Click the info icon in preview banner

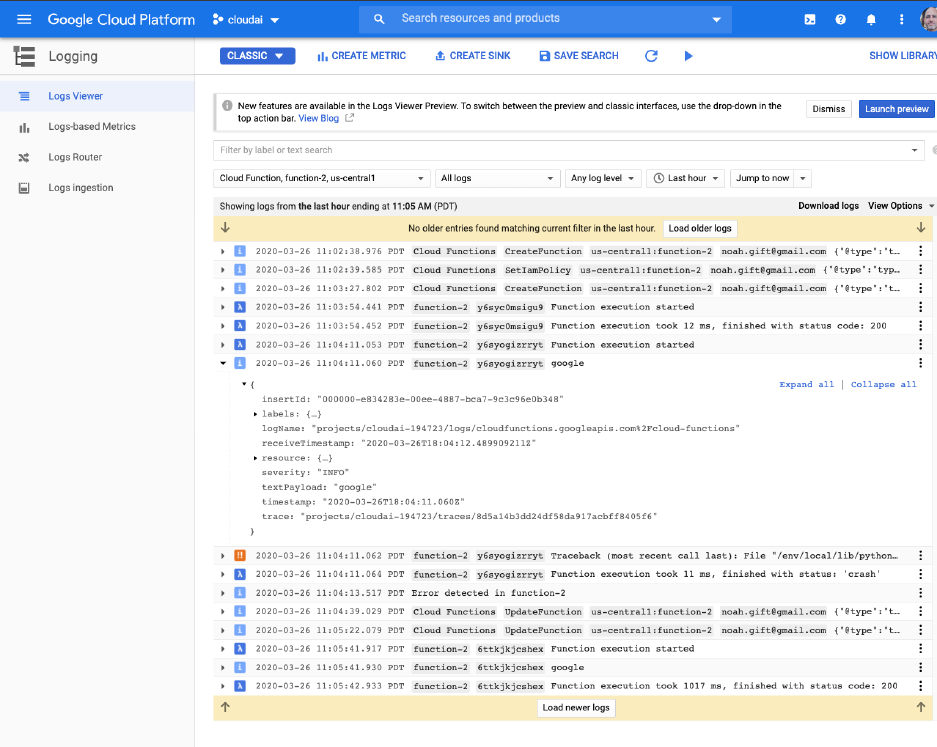pos(227,106)
